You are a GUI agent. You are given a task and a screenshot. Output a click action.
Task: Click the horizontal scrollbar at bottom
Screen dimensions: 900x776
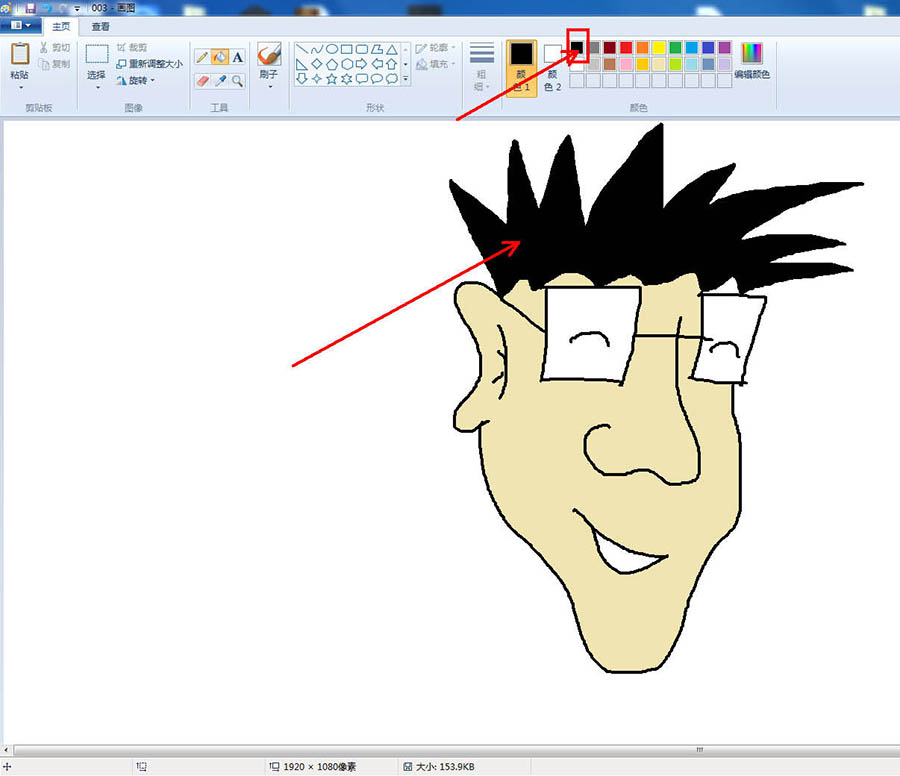(455, 750)
